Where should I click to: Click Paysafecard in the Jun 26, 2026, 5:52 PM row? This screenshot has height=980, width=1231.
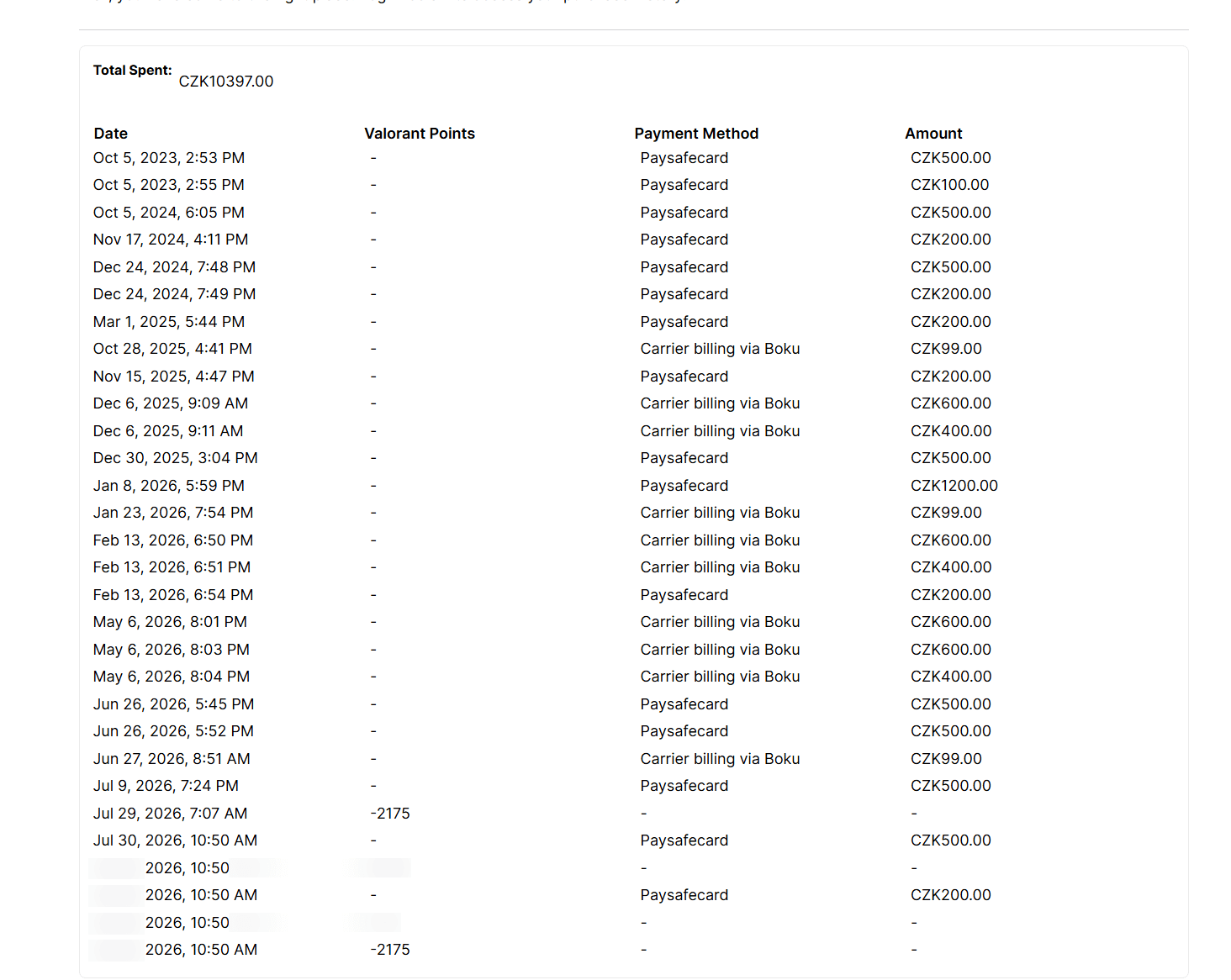point(684,731)
